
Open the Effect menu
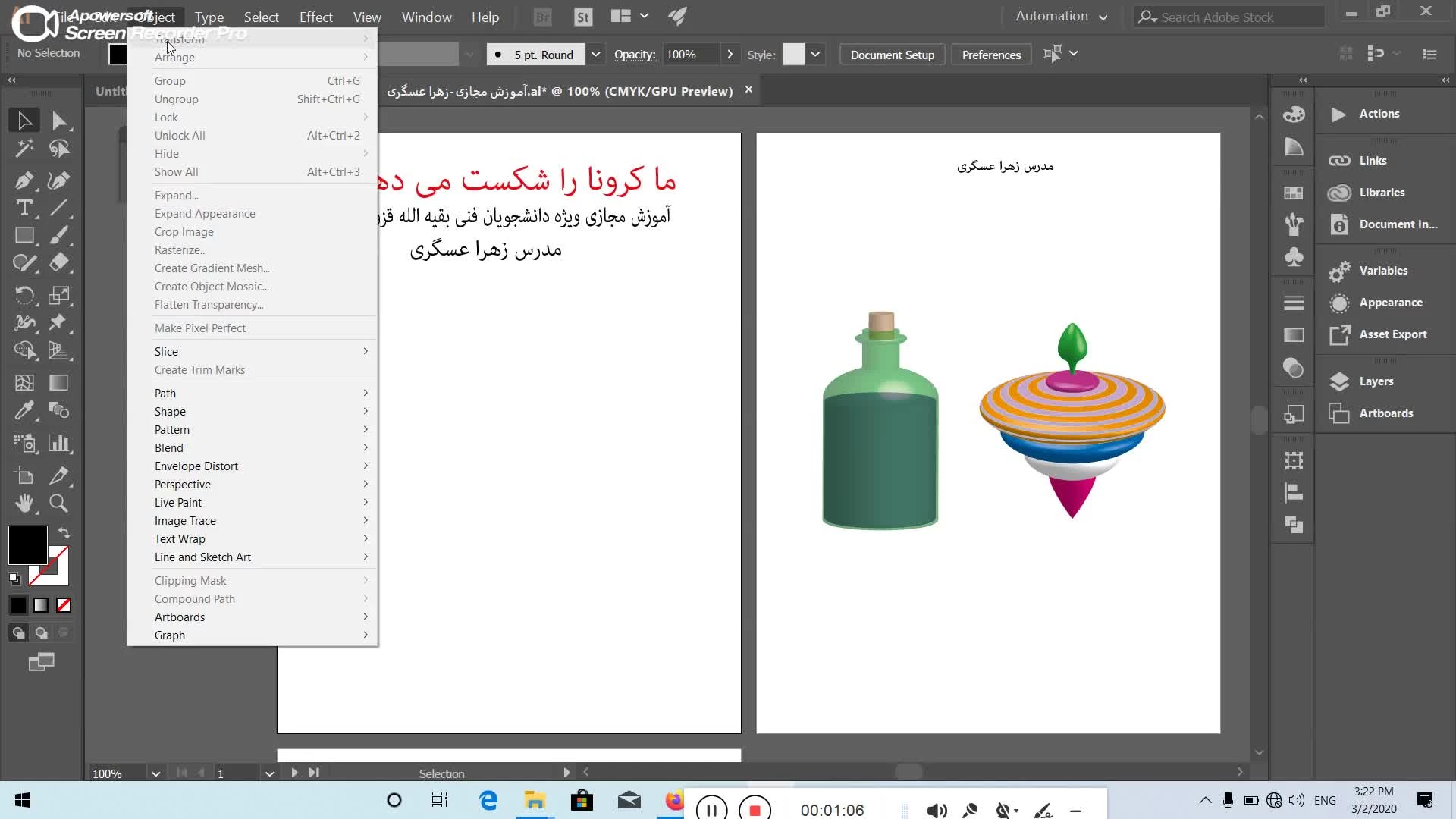coord(315,17)
